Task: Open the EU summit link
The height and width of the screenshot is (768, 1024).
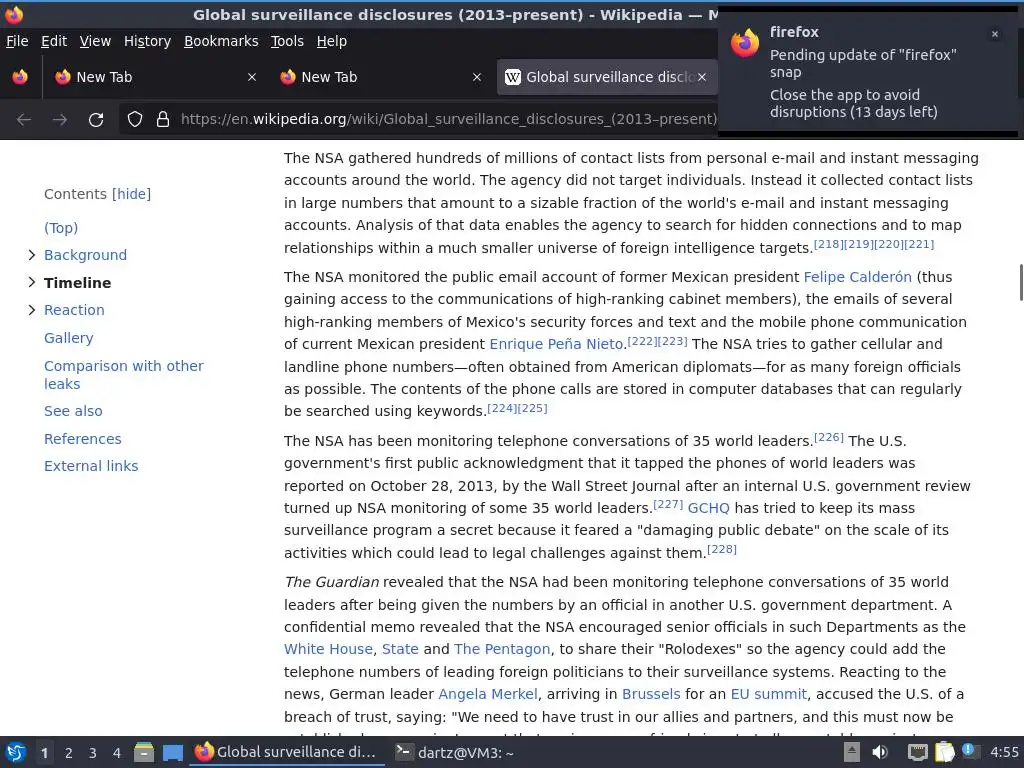Action: click(768, 694)
